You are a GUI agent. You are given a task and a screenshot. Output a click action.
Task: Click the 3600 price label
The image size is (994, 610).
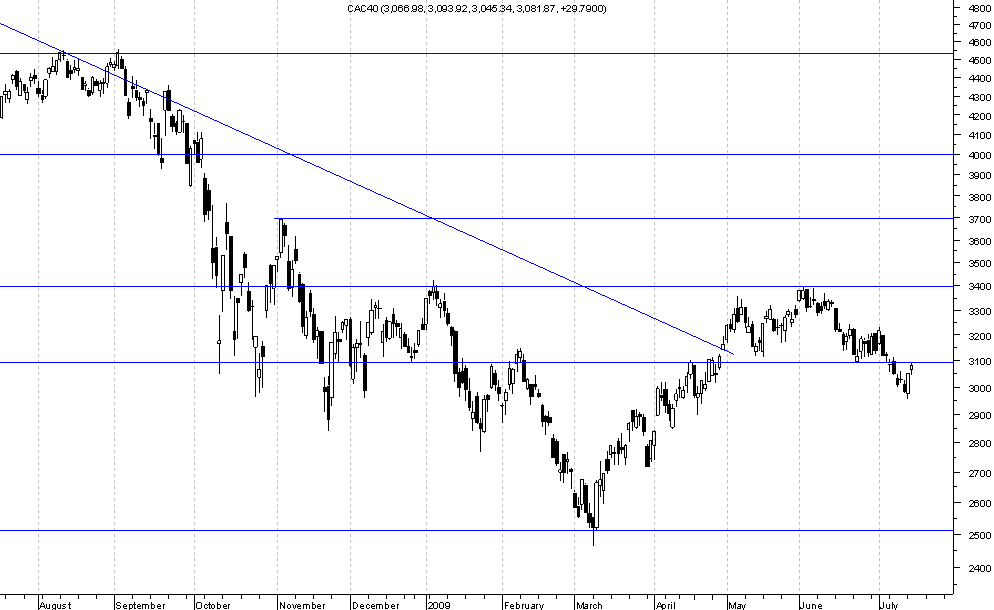(x=979, y=242)
